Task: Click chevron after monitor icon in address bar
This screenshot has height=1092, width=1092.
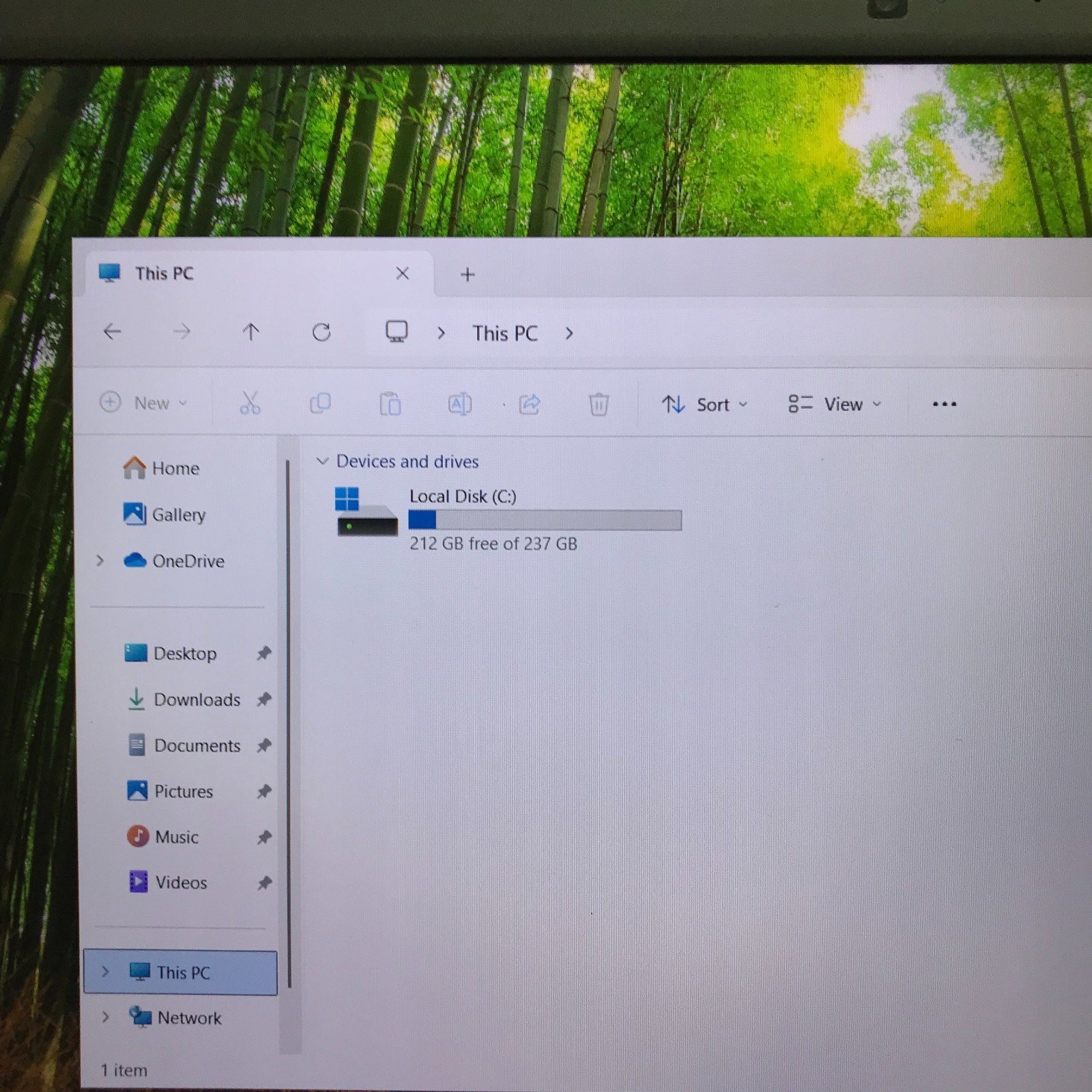Action: (441, 333)
